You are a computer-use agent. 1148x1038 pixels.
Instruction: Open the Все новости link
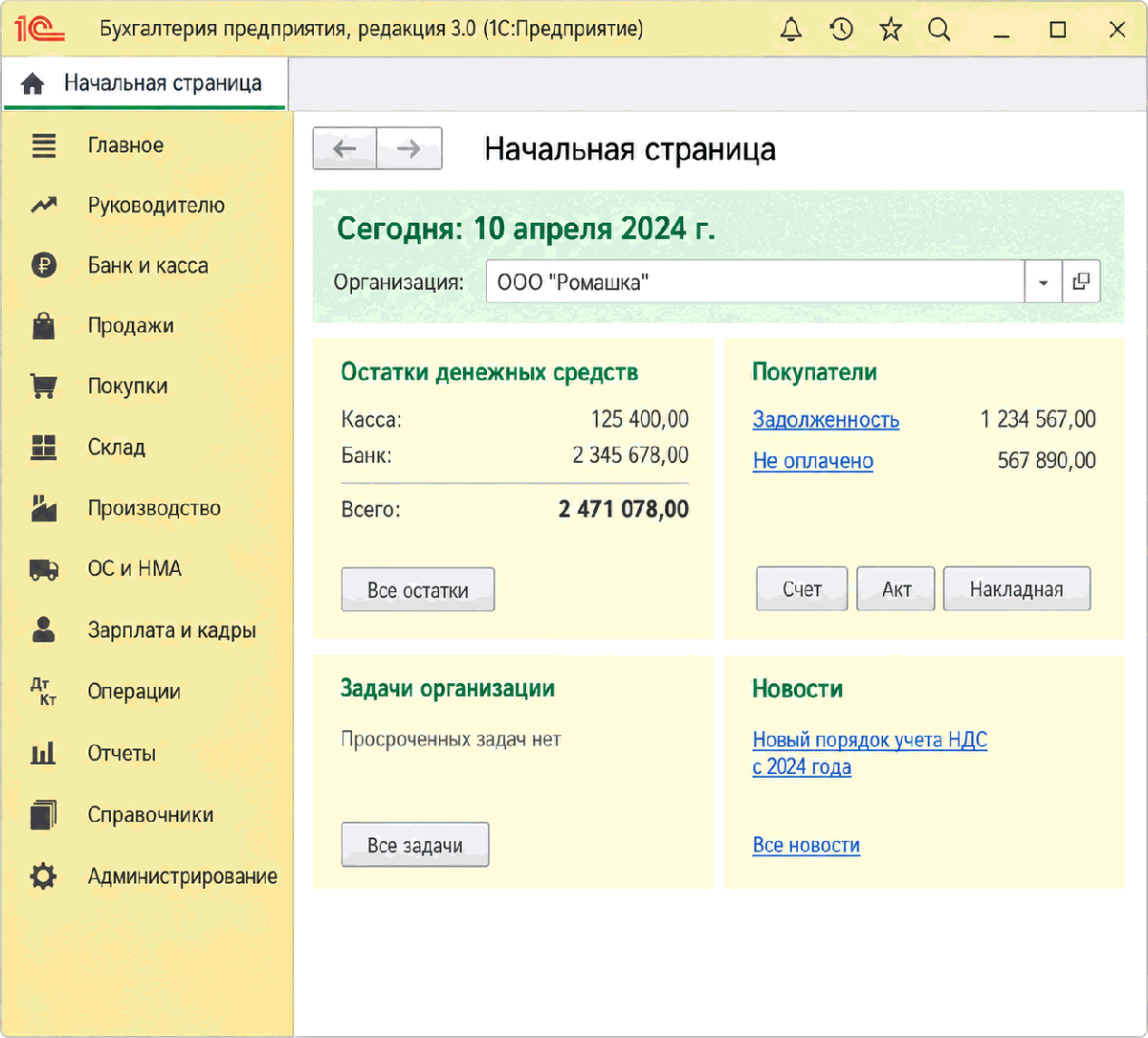806,845
